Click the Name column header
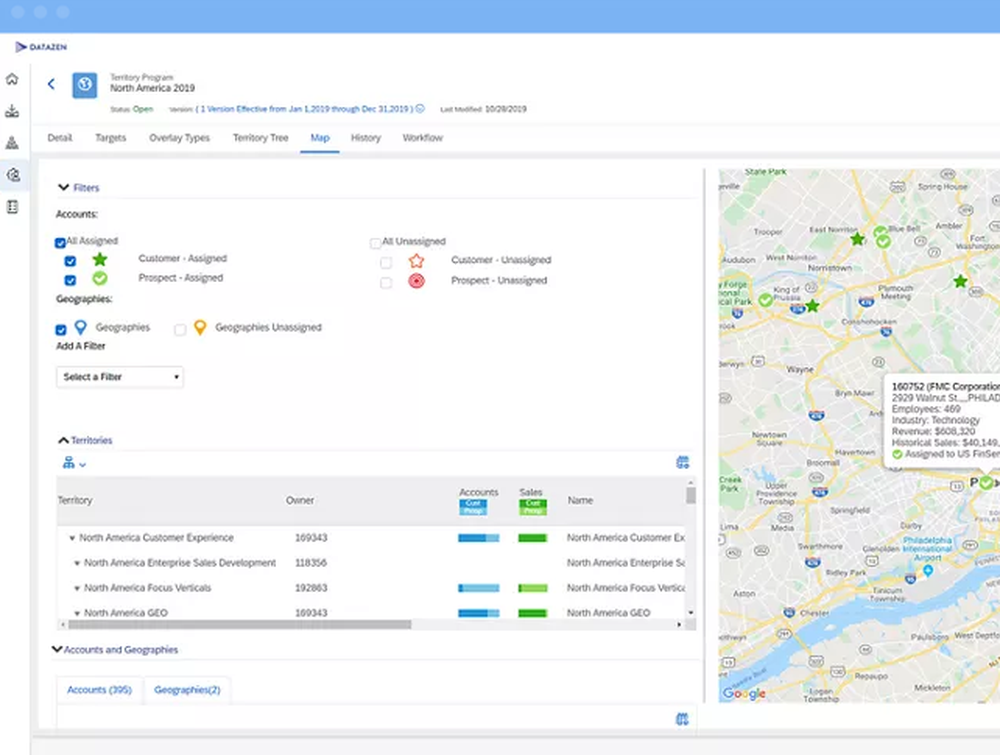 point(580,501)
